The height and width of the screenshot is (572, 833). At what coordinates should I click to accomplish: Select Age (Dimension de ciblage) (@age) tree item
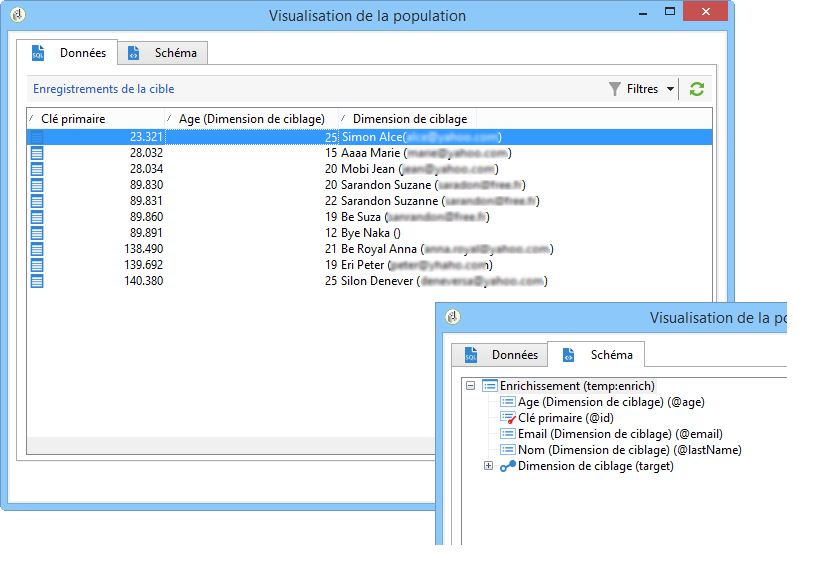(x=611, y=402)
